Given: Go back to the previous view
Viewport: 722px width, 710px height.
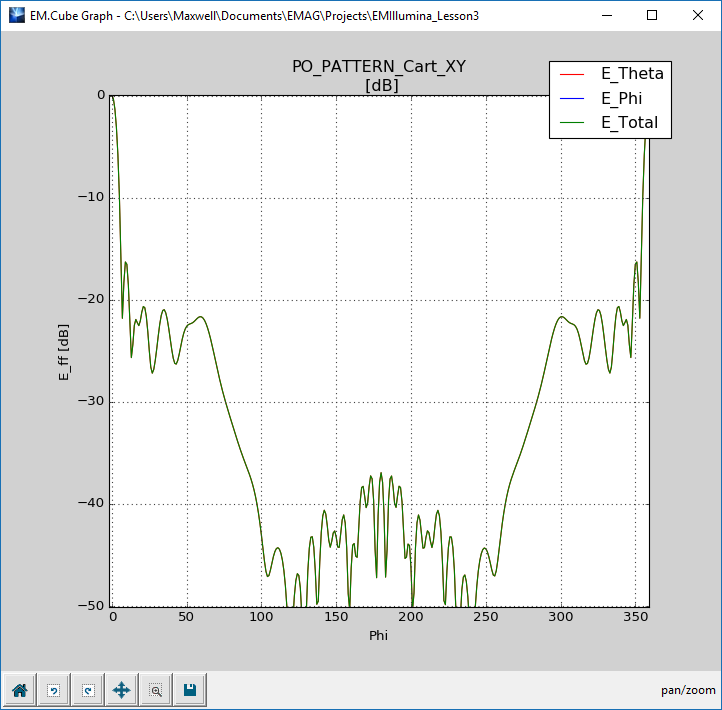Looking at the screenshot, I should coord(53,689).
